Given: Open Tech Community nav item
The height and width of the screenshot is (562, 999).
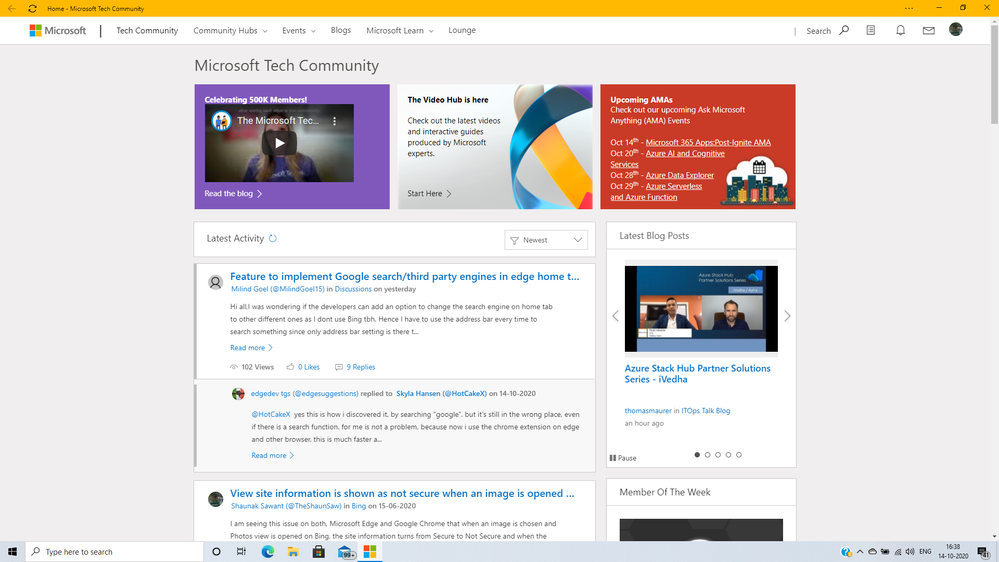Looking at the screenshot, I should pyautogui.click(x=147, y=31).
